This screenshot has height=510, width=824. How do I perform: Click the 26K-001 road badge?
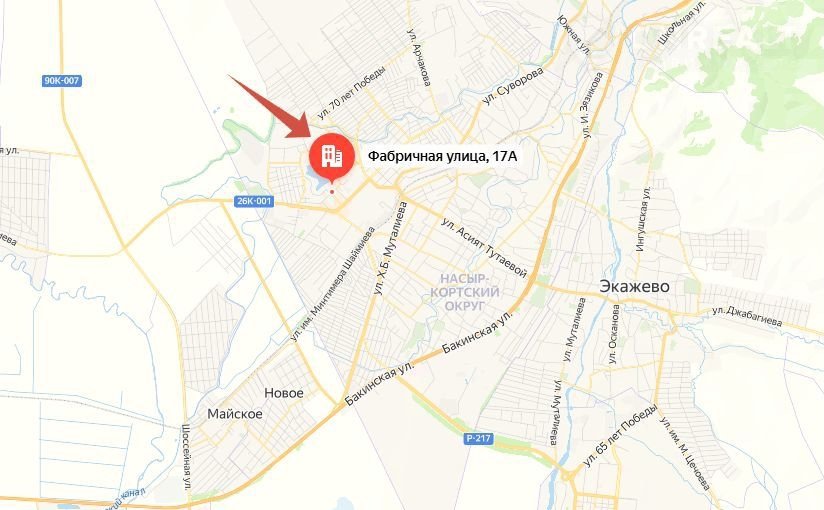(x=254, y=201)
